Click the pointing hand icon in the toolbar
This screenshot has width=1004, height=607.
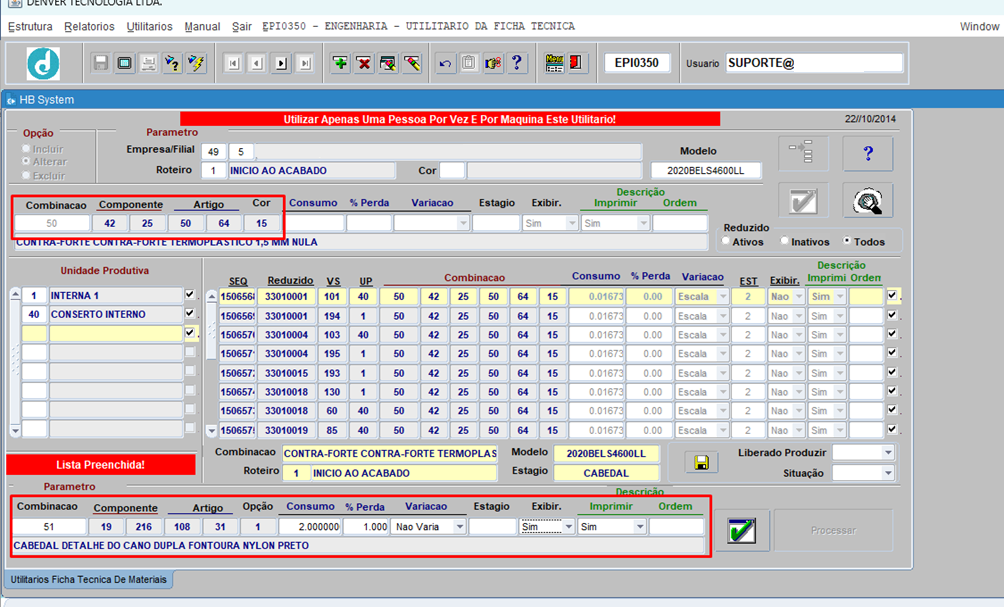point(493,63)
